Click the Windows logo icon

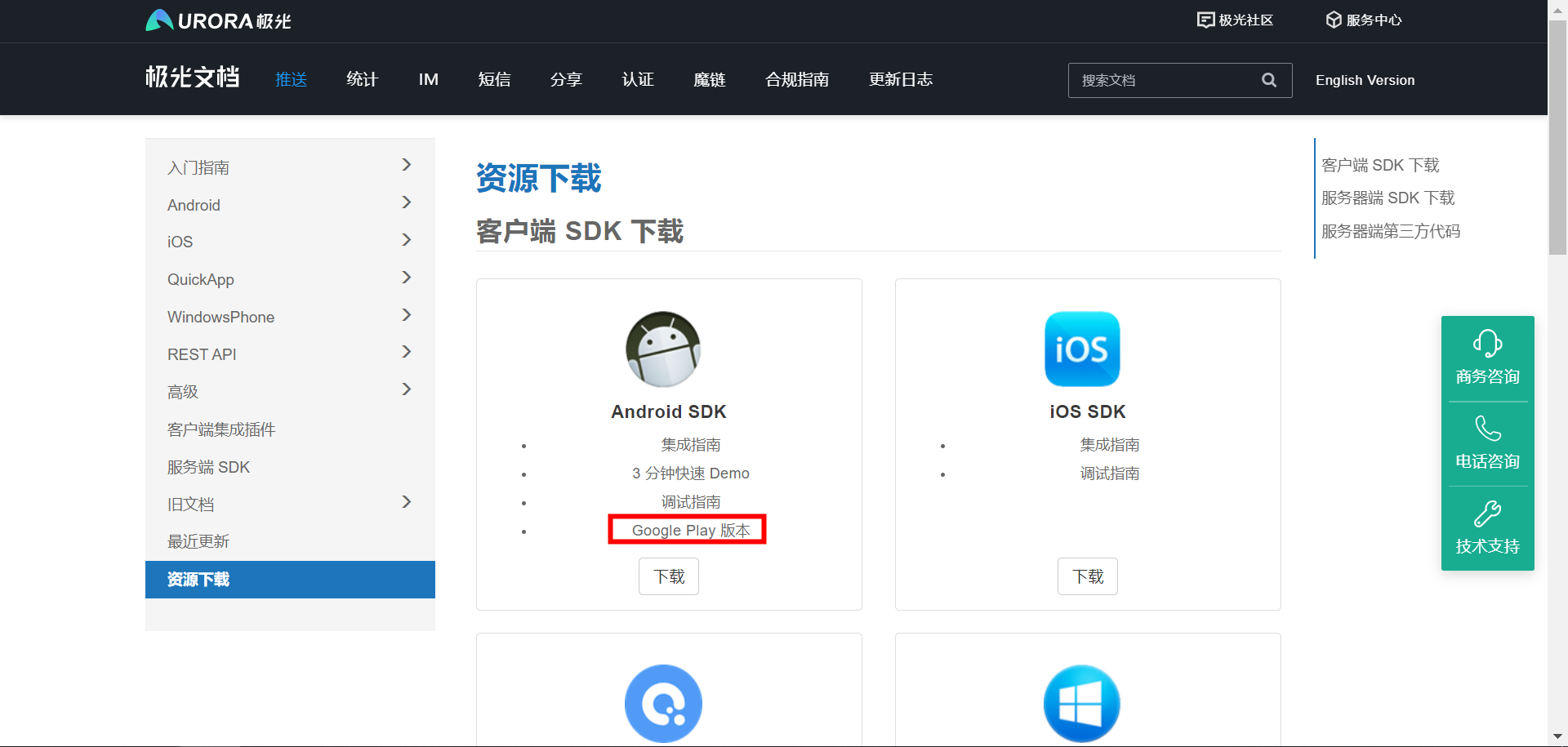click(1081, 703)
